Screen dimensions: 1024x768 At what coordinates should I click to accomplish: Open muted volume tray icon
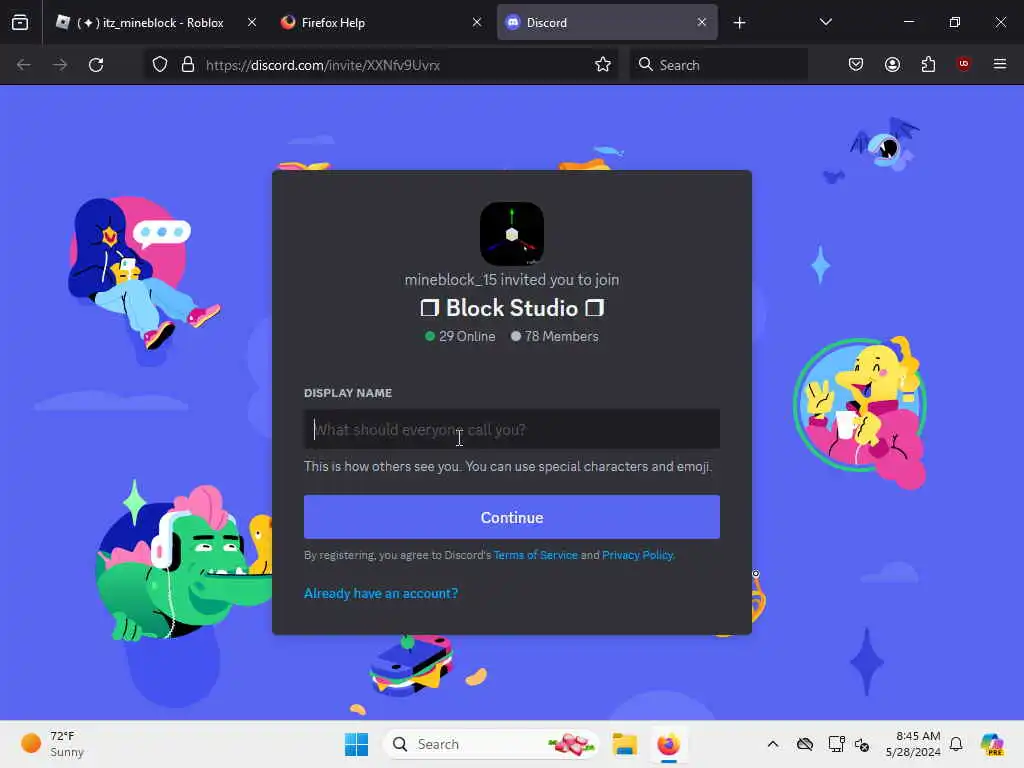(862, 744)
